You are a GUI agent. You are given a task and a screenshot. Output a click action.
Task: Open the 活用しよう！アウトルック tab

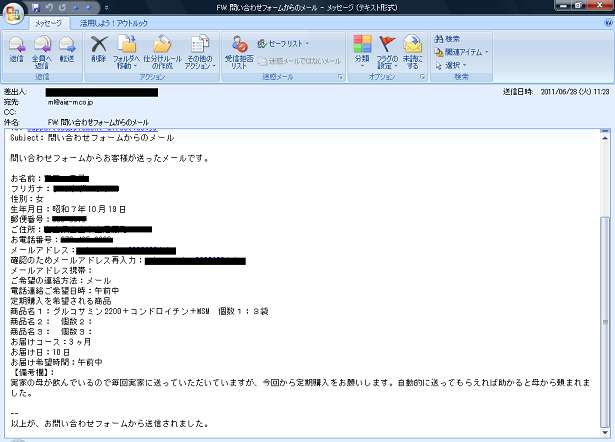pos(116,21)
